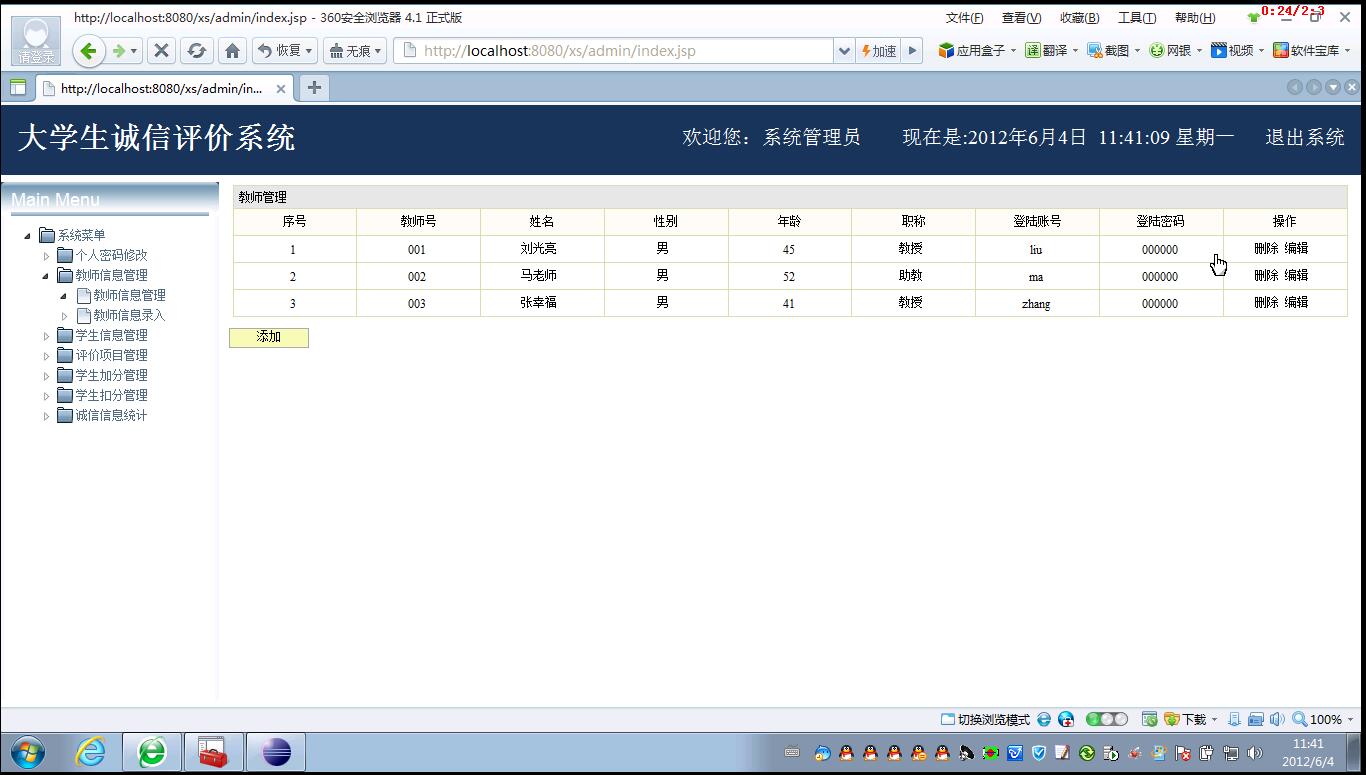Image resolution: width=1366 pixels, height=775 pixels.
Task: Open Eclipse from the taskbar
Action: [276, 752]
